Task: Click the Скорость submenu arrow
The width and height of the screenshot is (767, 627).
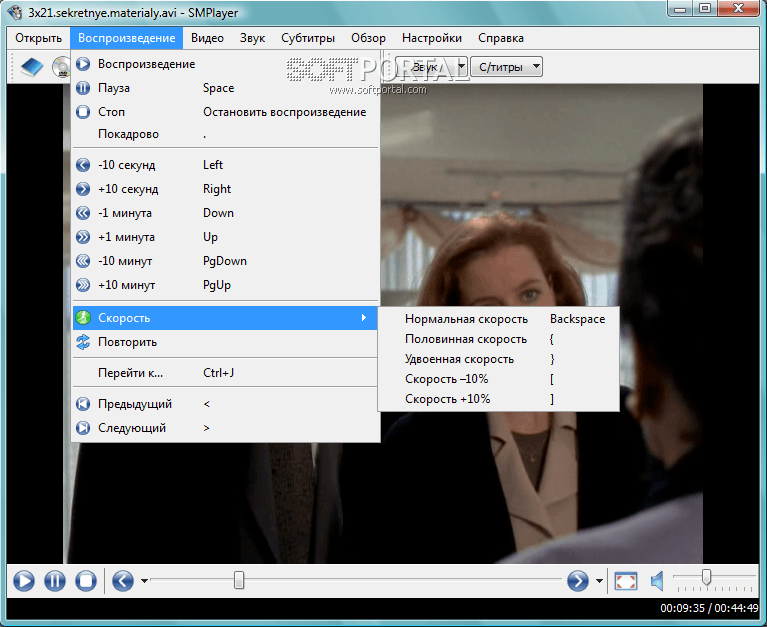Action: click(363, 318)
